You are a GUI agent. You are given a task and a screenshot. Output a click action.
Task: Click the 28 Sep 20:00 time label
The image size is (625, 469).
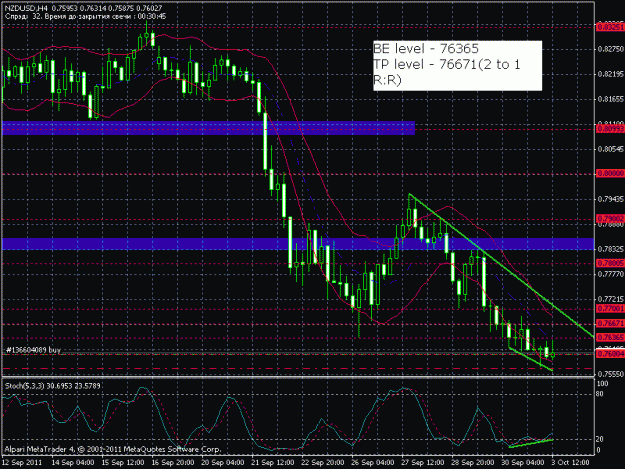[473, 462]
